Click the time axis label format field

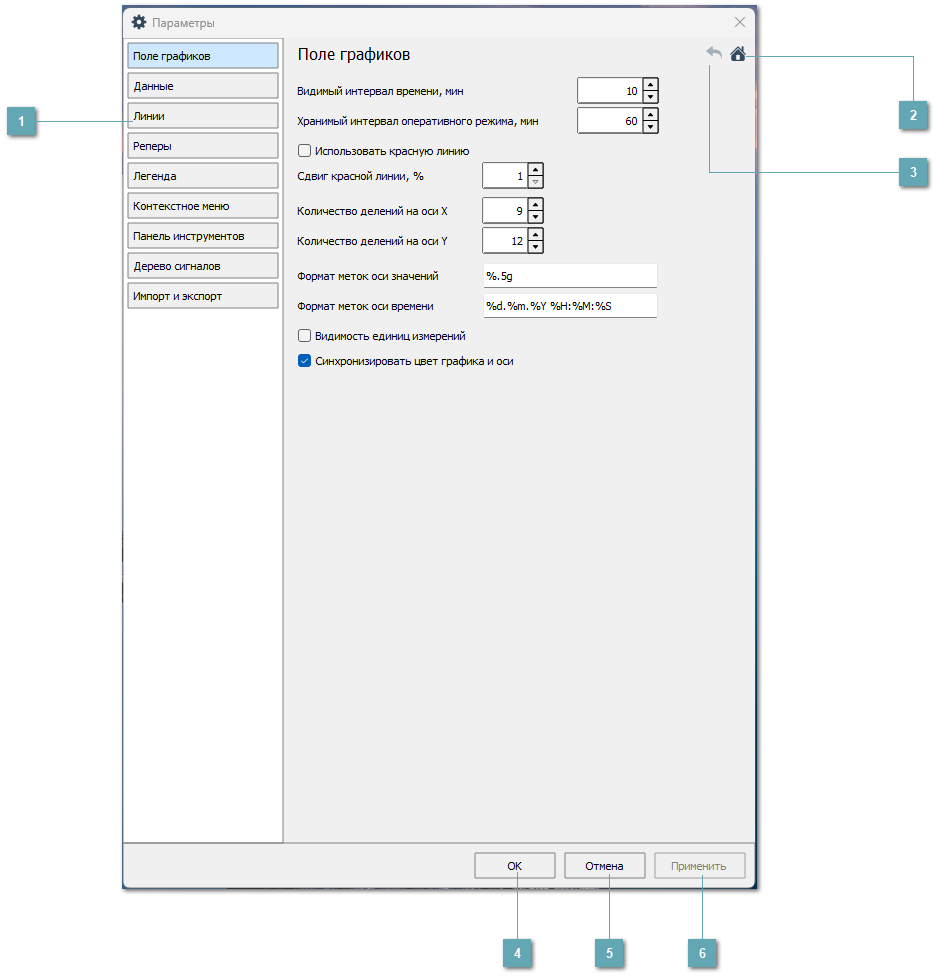[569, 306]
